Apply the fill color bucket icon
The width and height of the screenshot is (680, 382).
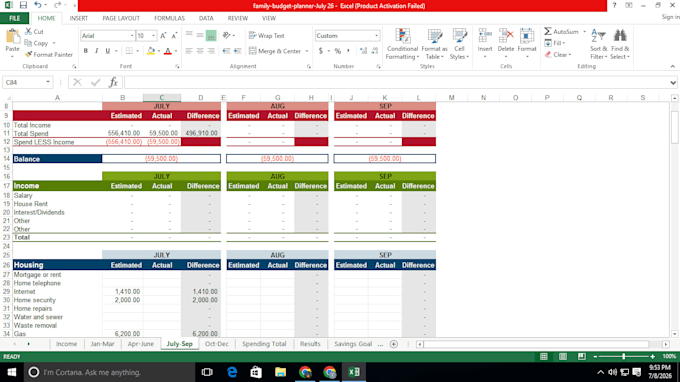pyautogui.click(x=151, y=51)
